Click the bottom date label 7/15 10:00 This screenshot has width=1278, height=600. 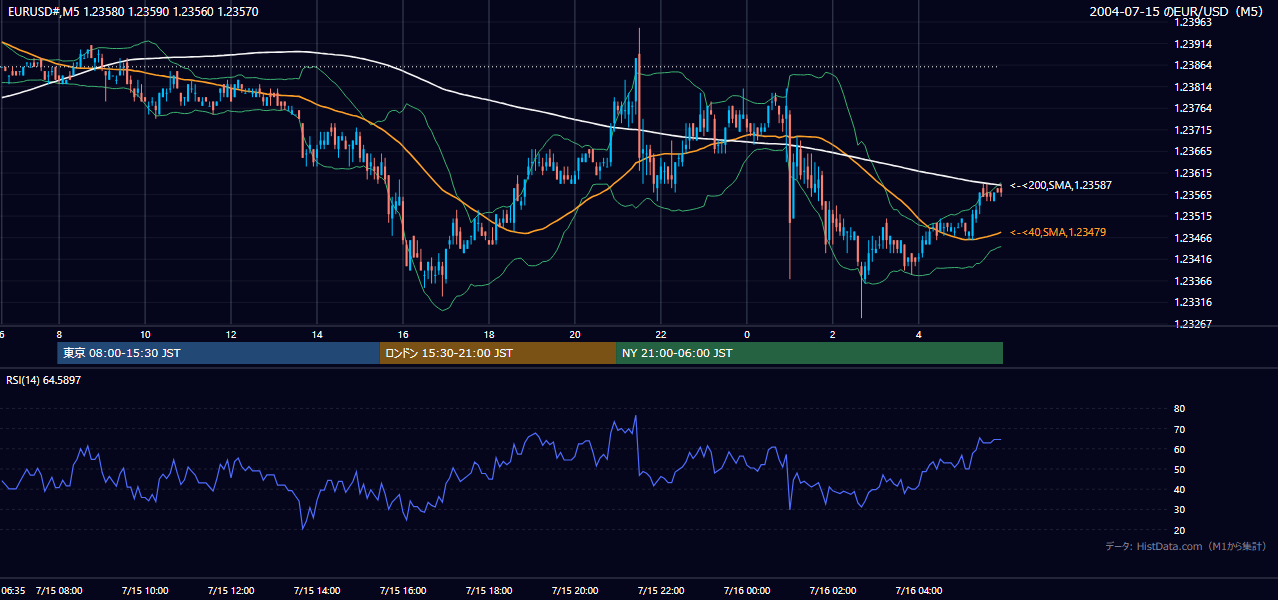pyautogui.click(x=144, y=590)
